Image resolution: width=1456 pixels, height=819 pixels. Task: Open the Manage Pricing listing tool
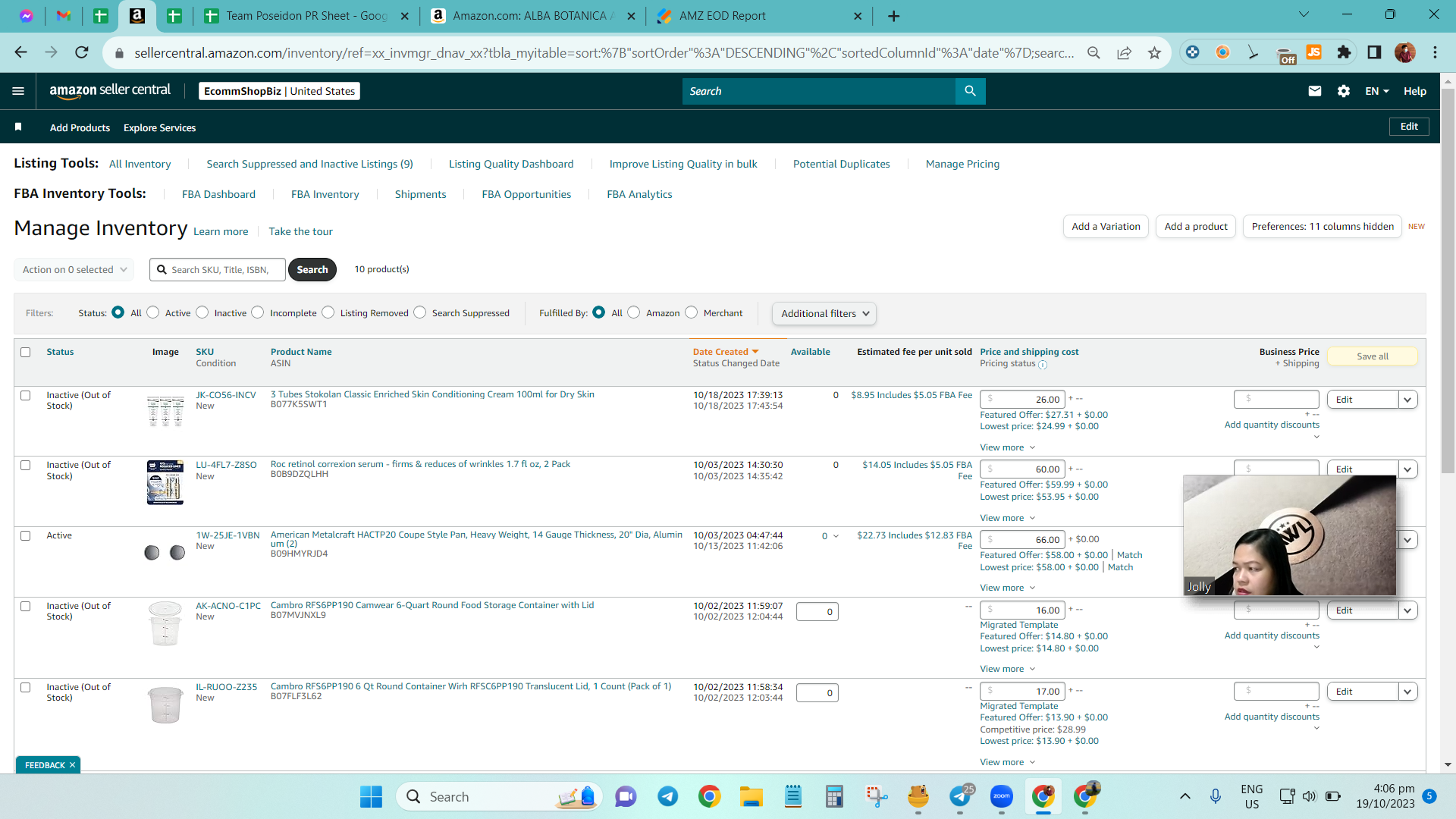[x=962, y=164]
